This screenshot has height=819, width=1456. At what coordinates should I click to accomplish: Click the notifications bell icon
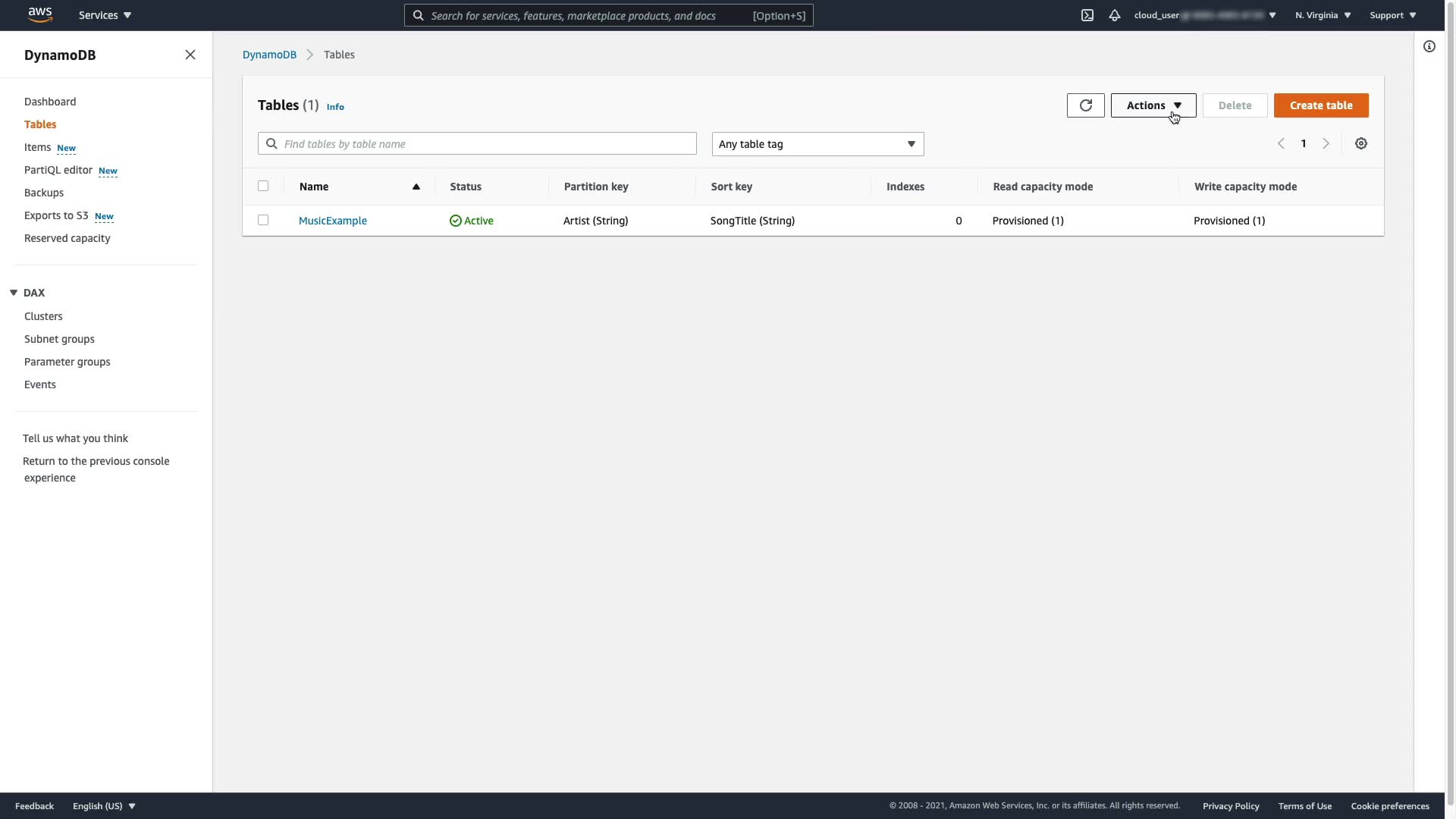[x=1114, y=15]
